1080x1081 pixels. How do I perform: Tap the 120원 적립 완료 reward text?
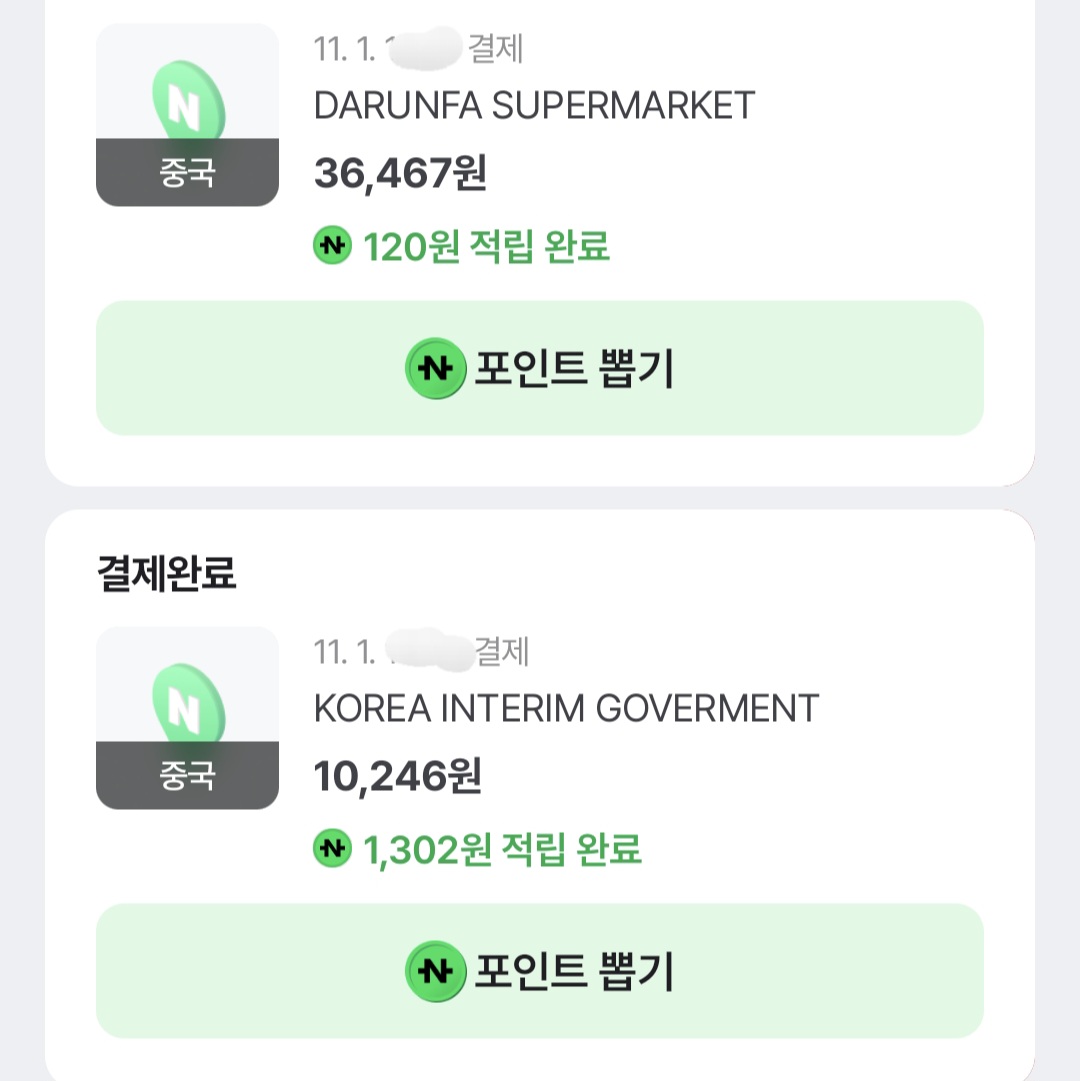pos(486,245)
